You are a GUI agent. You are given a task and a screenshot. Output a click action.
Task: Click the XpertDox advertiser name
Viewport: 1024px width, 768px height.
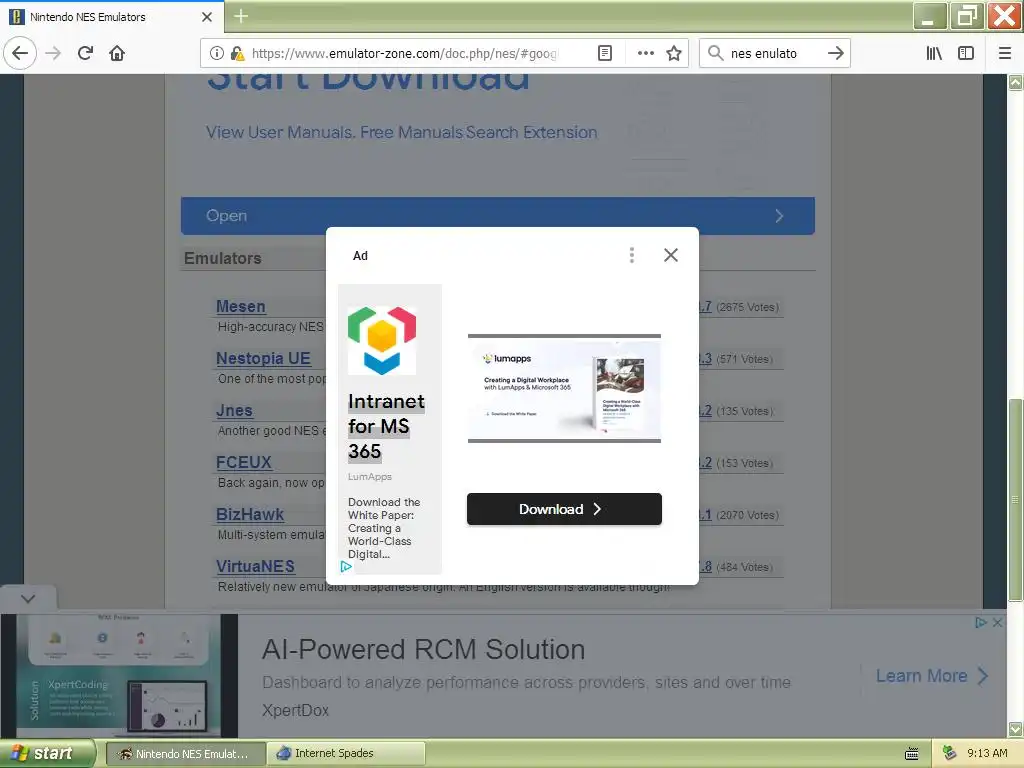click(295, 711)
